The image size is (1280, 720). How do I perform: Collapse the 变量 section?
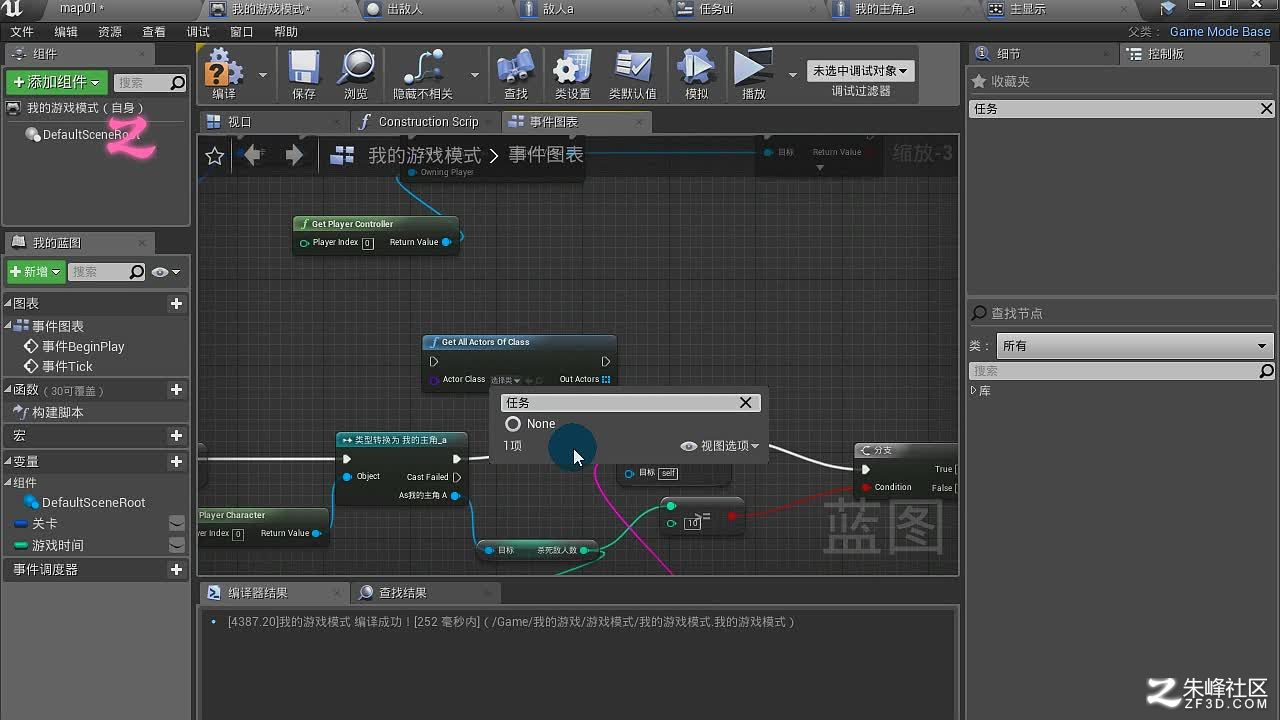coord(9,461)
